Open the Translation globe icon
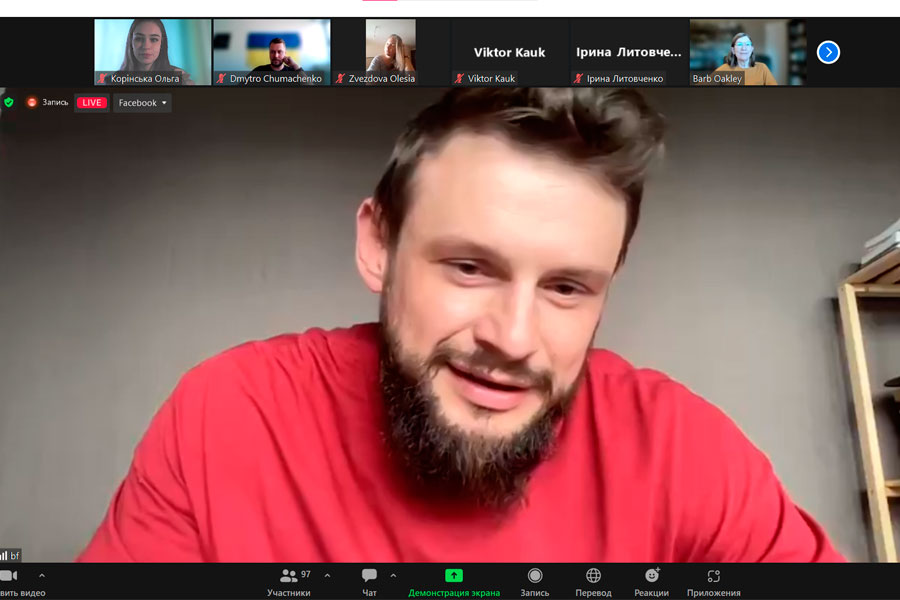This screenshot has height=600, width=900. [593, 575]
